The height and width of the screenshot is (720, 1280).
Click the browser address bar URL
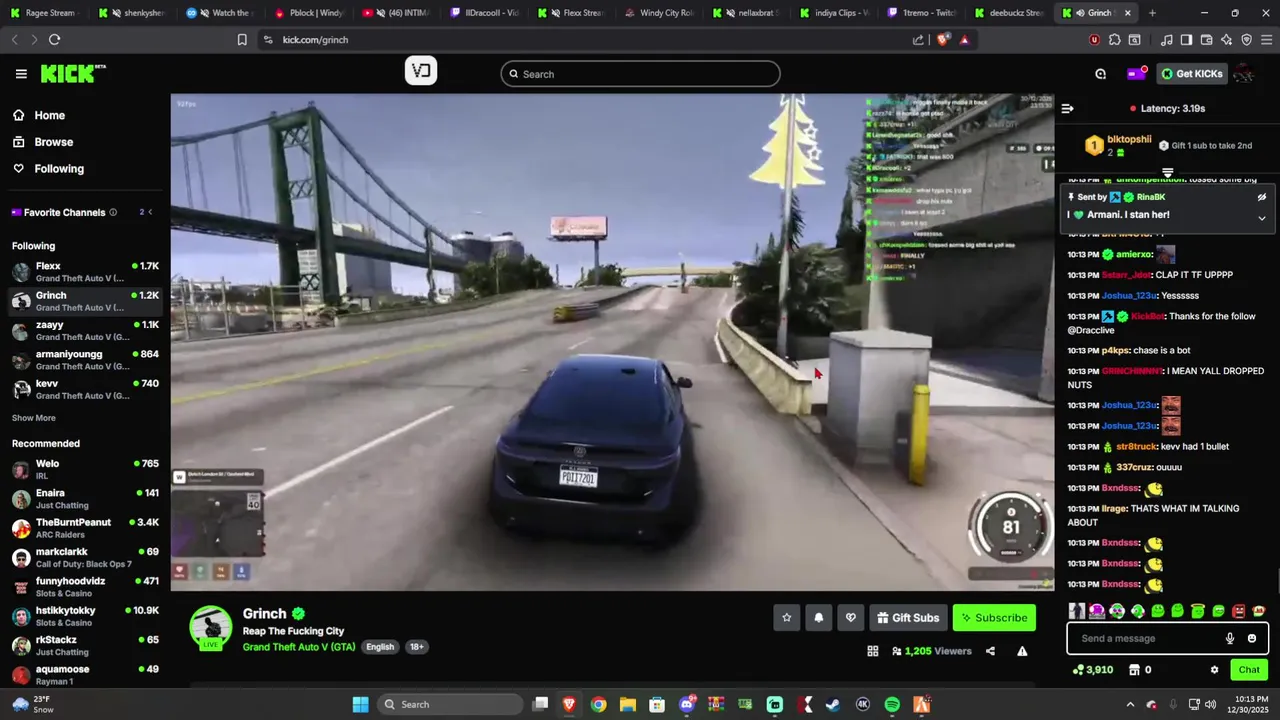click(315, 40)
